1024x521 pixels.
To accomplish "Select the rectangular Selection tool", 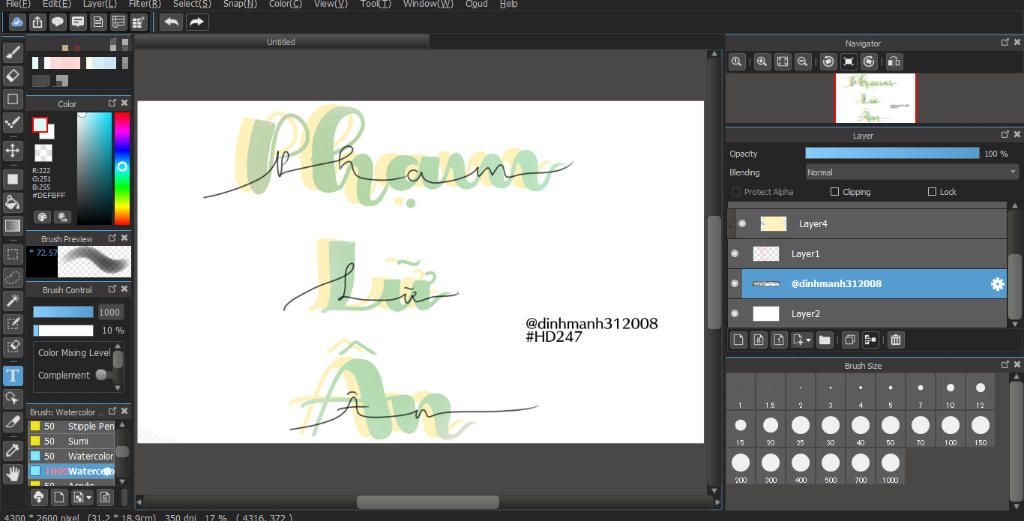I will click(12, 253).
